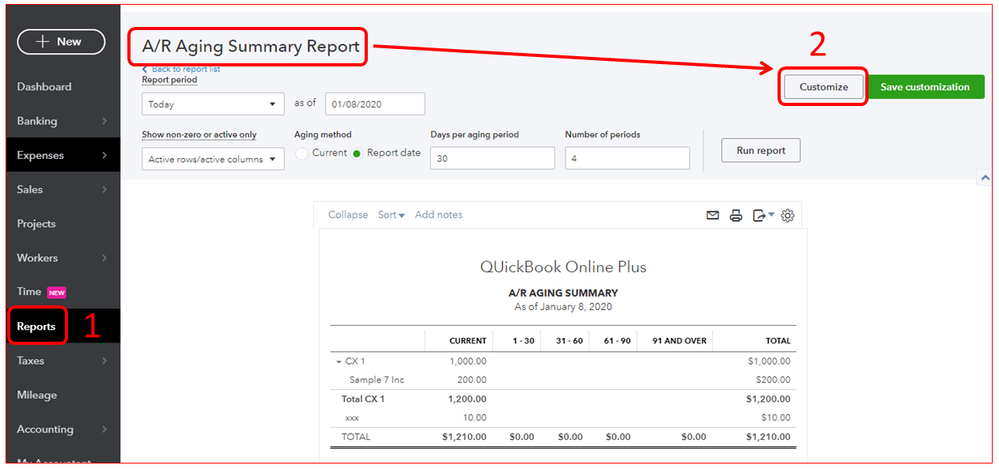The image size is (999, 473).
Task: Click the 31 - 60 column header
Action: coord(569,341)
